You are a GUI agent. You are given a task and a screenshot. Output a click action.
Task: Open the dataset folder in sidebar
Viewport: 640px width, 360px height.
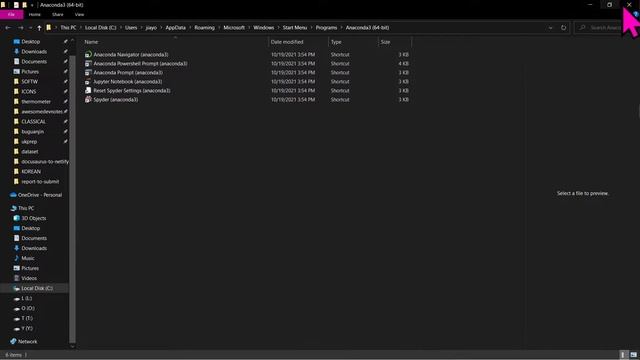(29, 151)
